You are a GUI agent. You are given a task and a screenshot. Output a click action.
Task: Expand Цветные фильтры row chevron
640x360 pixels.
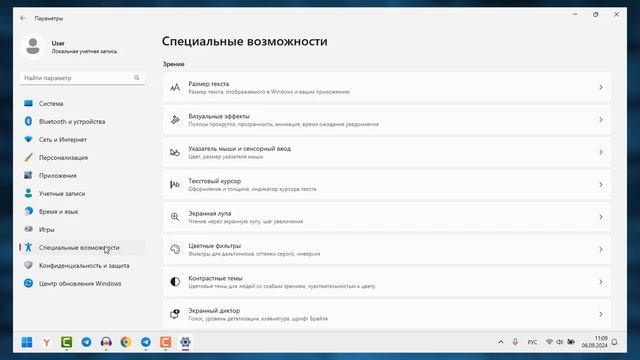600,249
